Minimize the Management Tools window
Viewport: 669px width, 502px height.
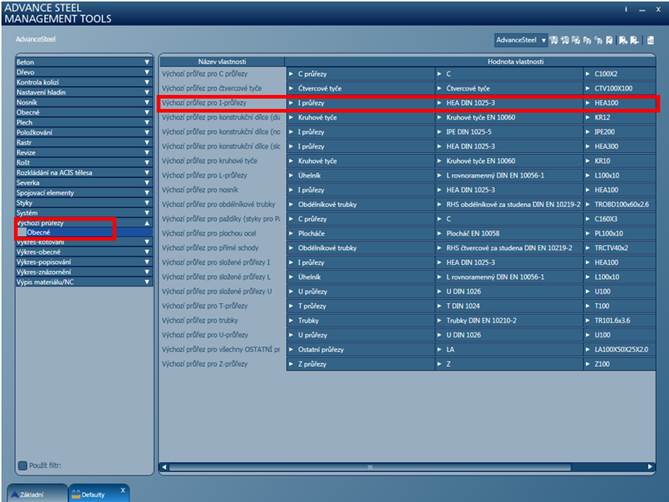coord(642,9)
